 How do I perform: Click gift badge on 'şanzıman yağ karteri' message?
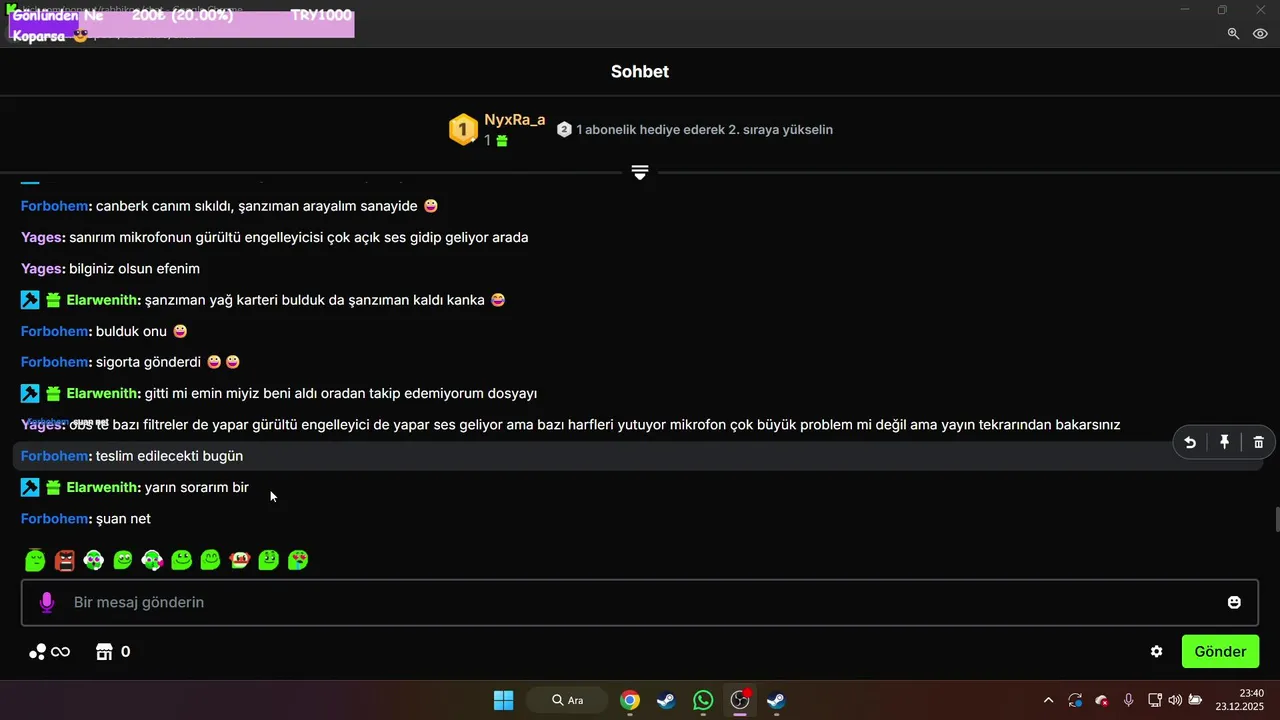point(54,300)
